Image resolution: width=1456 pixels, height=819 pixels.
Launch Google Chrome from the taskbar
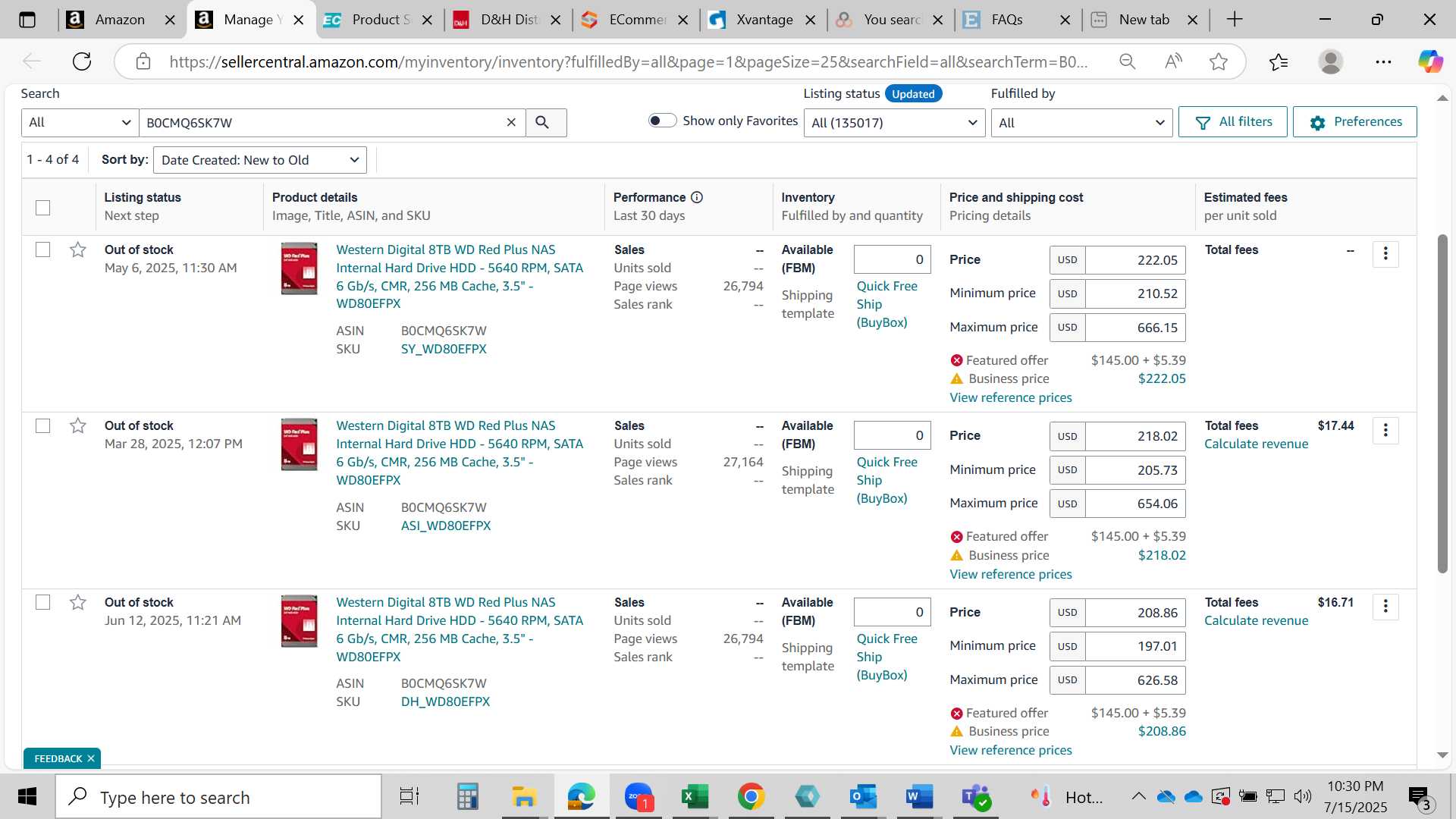[x=751, y=797]
